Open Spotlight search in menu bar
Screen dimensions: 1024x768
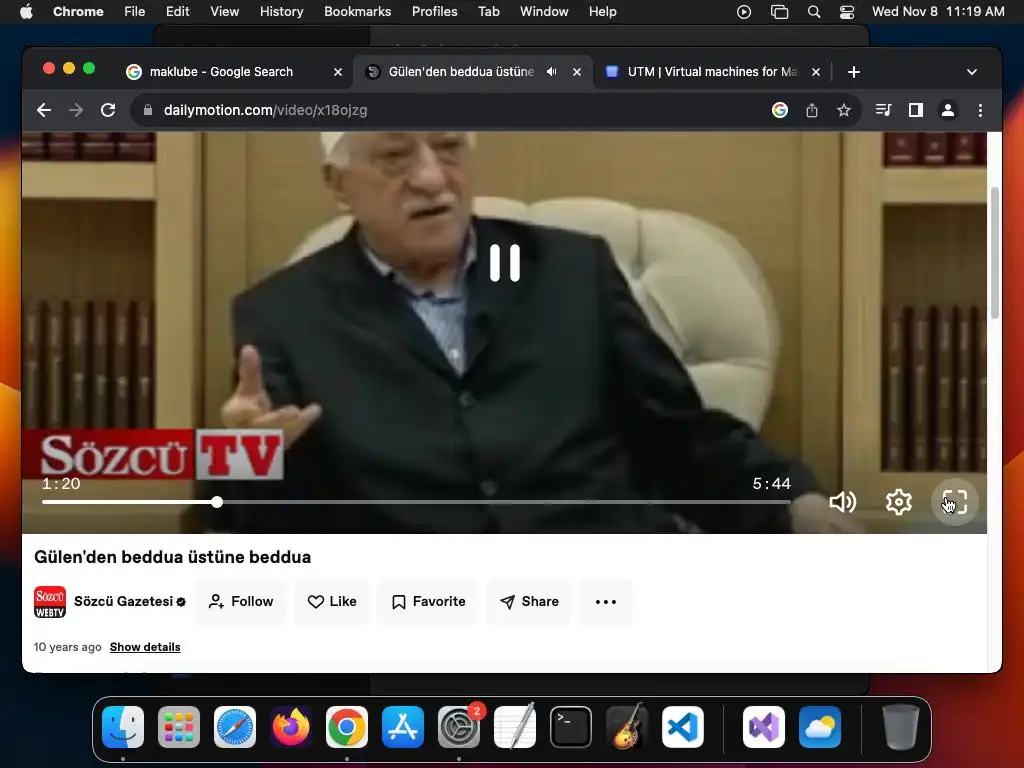point(814,12)
